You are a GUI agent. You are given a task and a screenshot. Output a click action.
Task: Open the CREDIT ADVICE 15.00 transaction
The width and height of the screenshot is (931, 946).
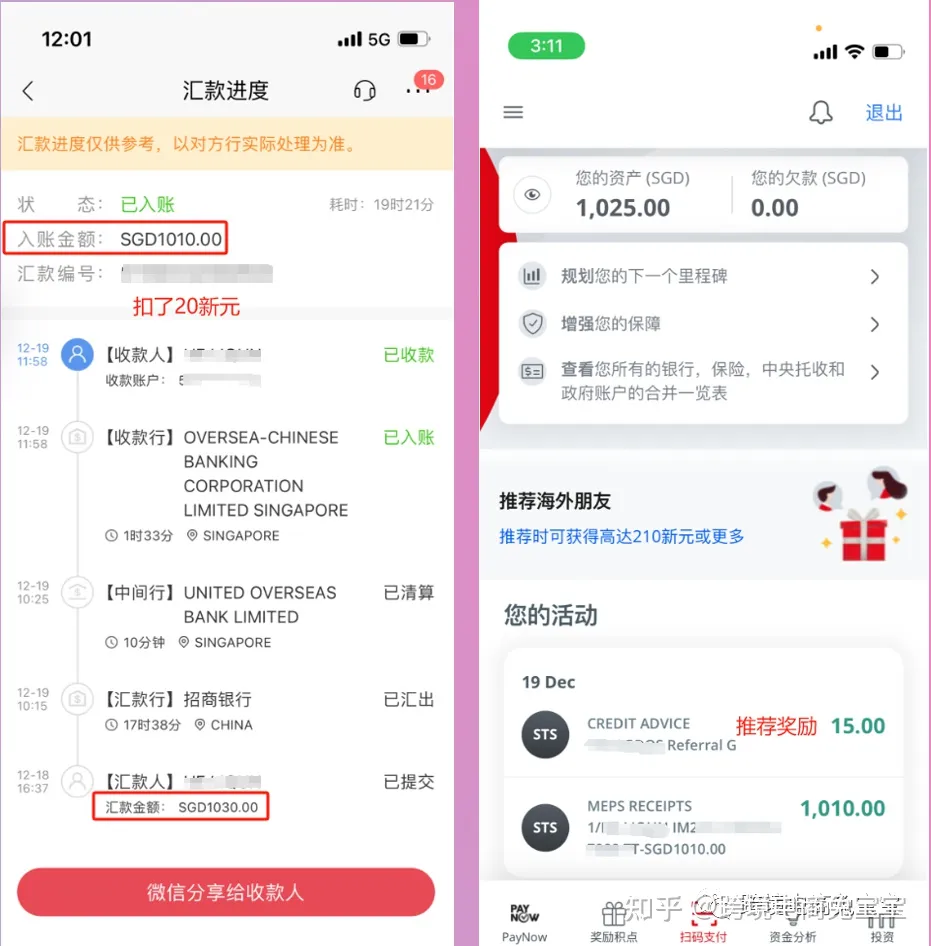pos(704,734)
